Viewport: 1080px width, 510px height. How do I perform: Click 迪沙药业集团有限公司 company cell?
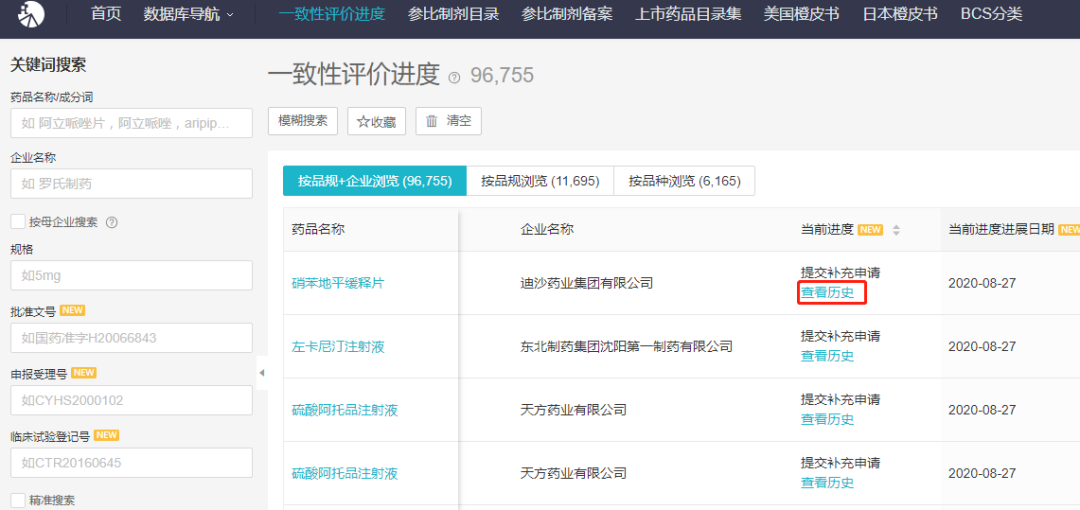586,283
